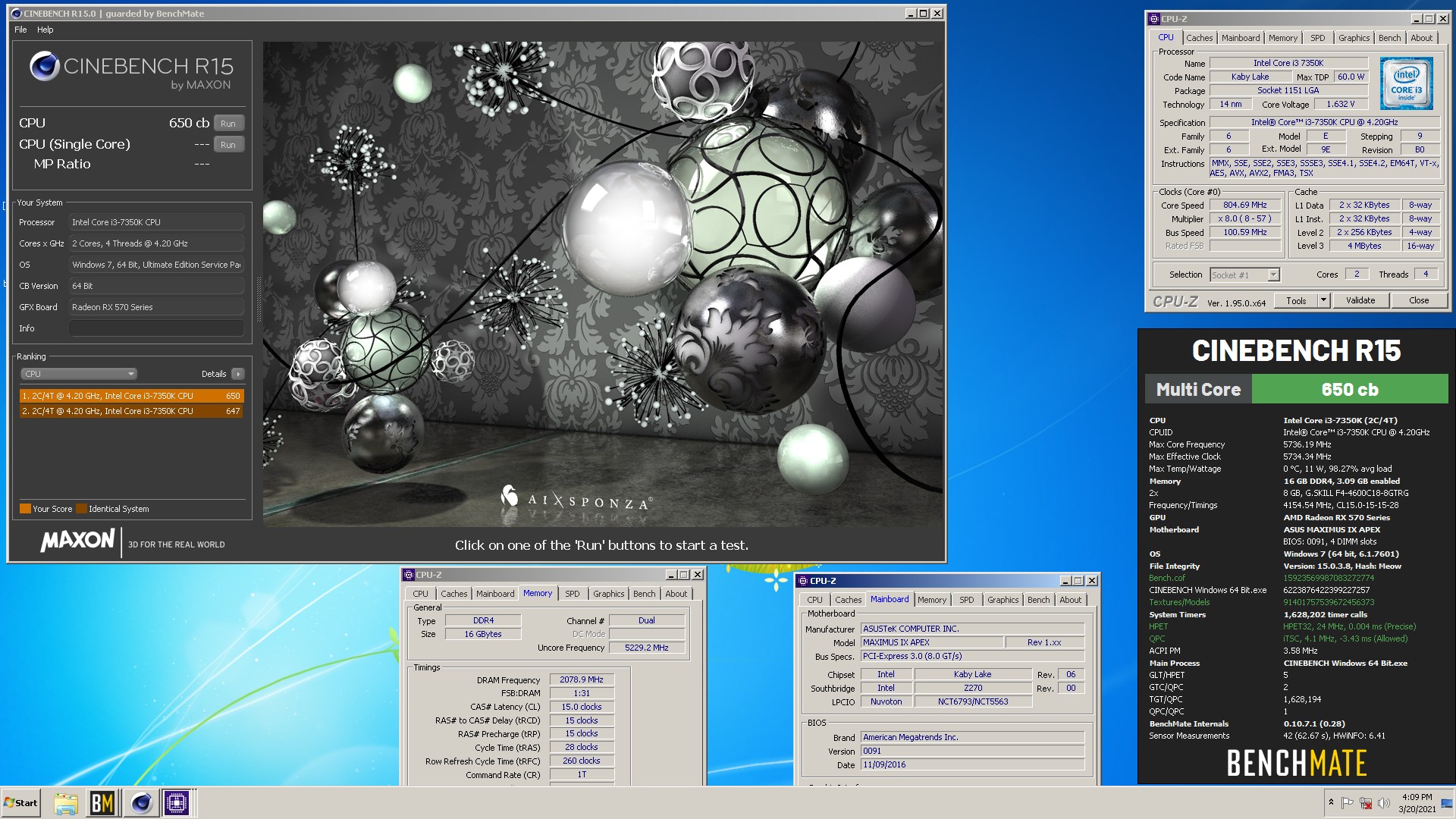Open the Help menu in Cinebench

(x=45, y=30)
